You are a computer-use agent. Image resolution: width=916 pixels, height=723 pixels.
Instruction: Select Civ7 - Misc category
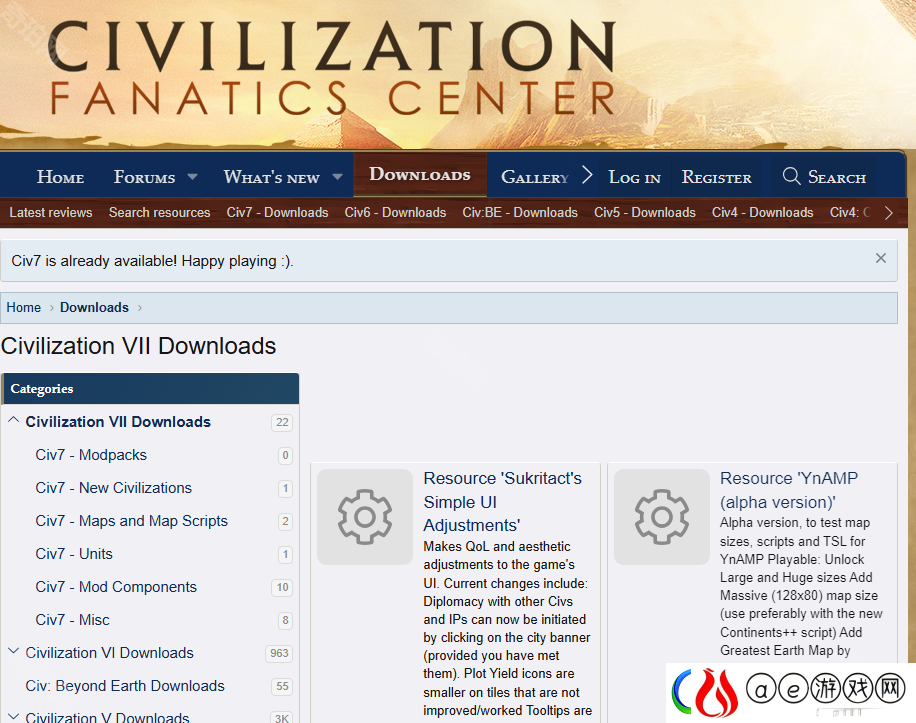pyautogui.click(x=72, y=620)
